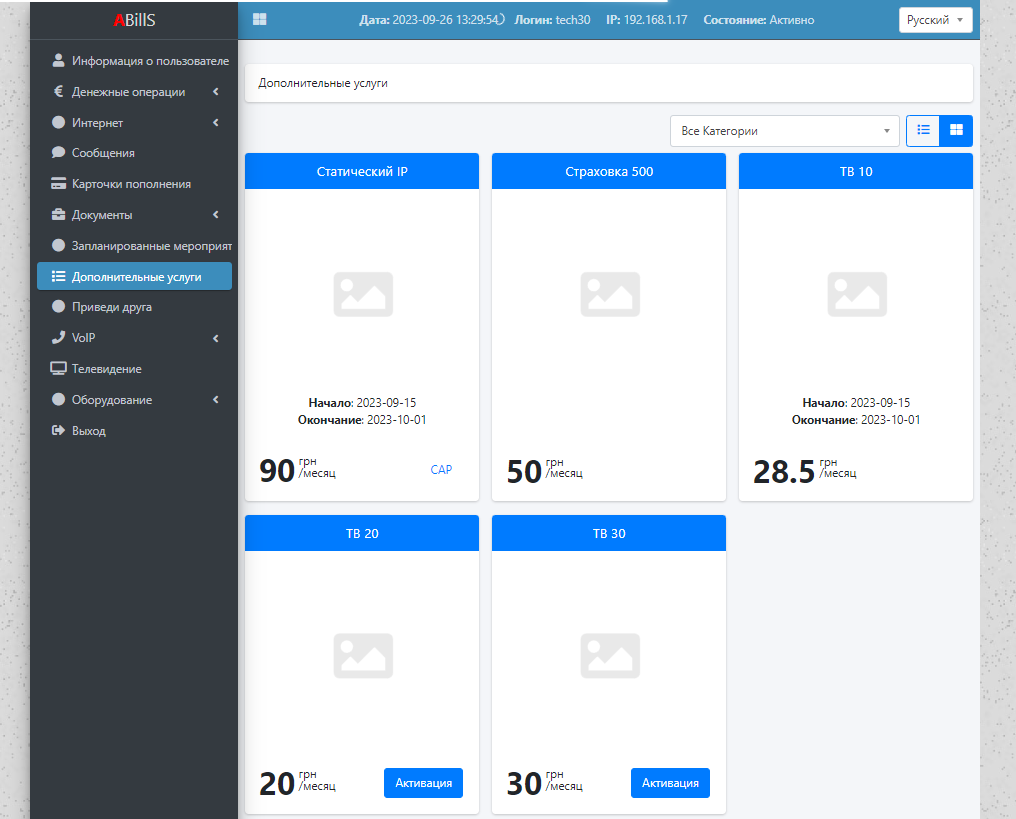Click the speech bubble icon for Сообщения
The image size is (1016, 819).
(58, 153)
